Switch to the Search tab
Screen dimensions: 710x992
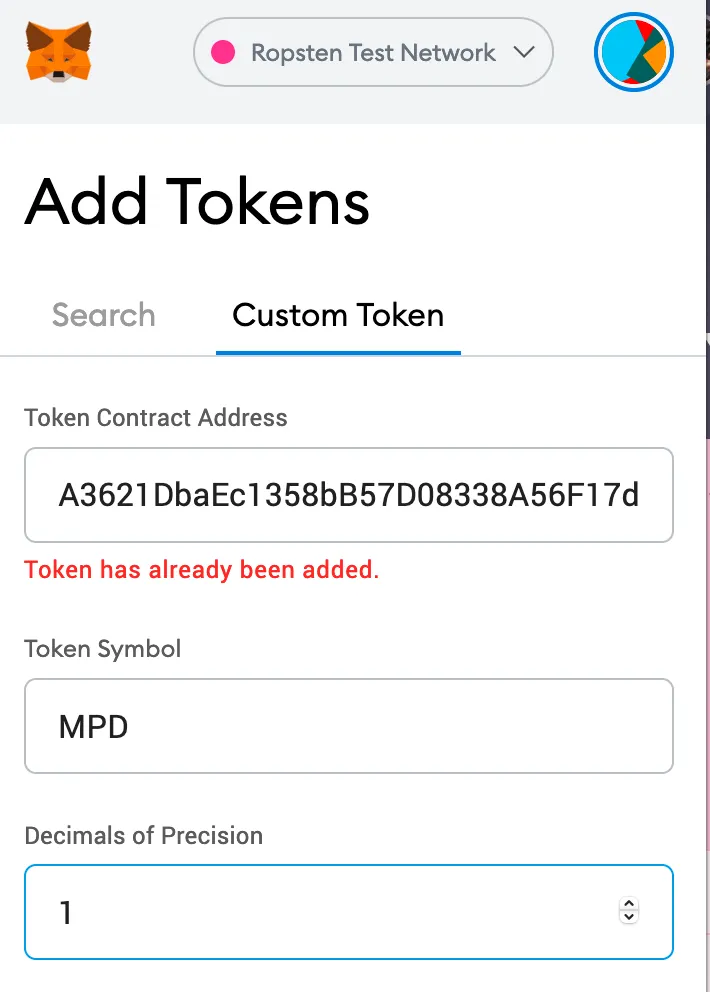point(104,316)
